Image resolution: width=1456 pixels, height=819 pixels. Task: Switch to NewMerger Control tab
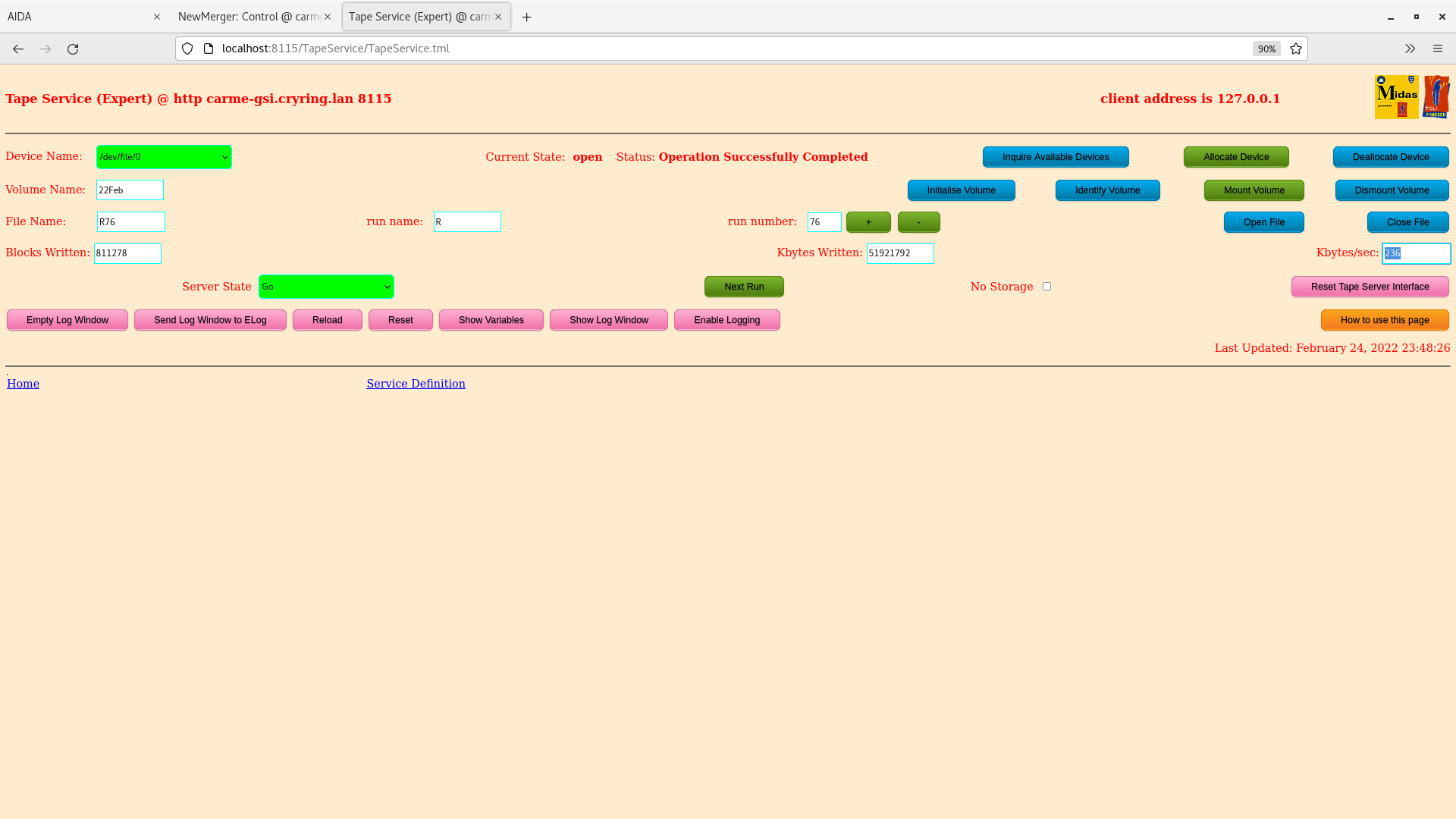tap(246, 17)
